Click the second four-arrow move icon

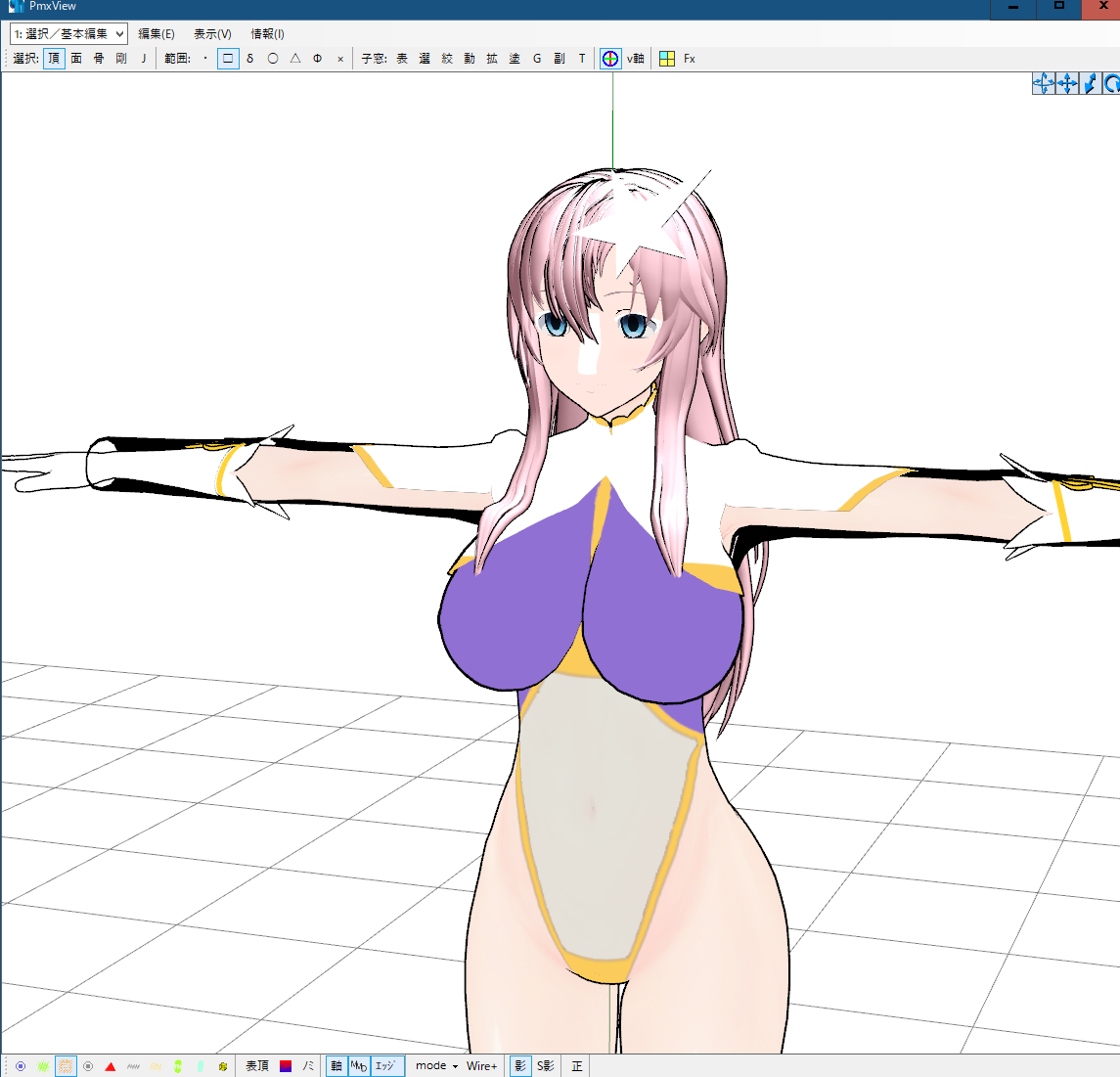(1067, 83)
